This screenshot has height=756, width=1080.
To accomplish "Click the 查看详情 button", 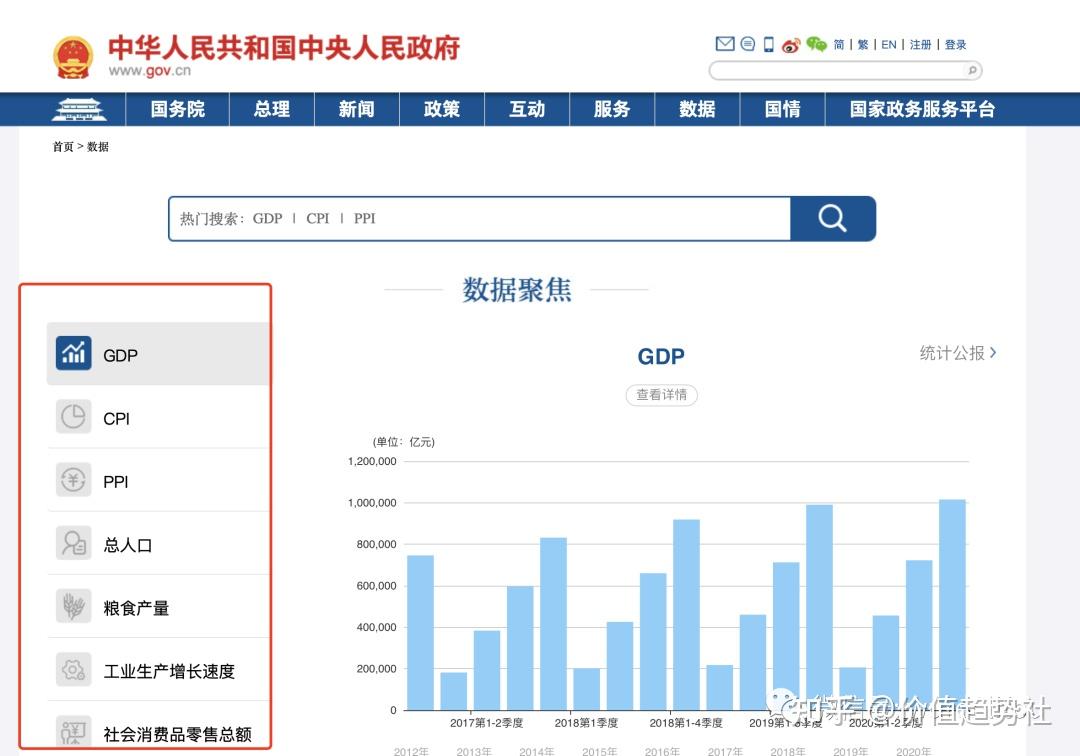I will [661, 395].
